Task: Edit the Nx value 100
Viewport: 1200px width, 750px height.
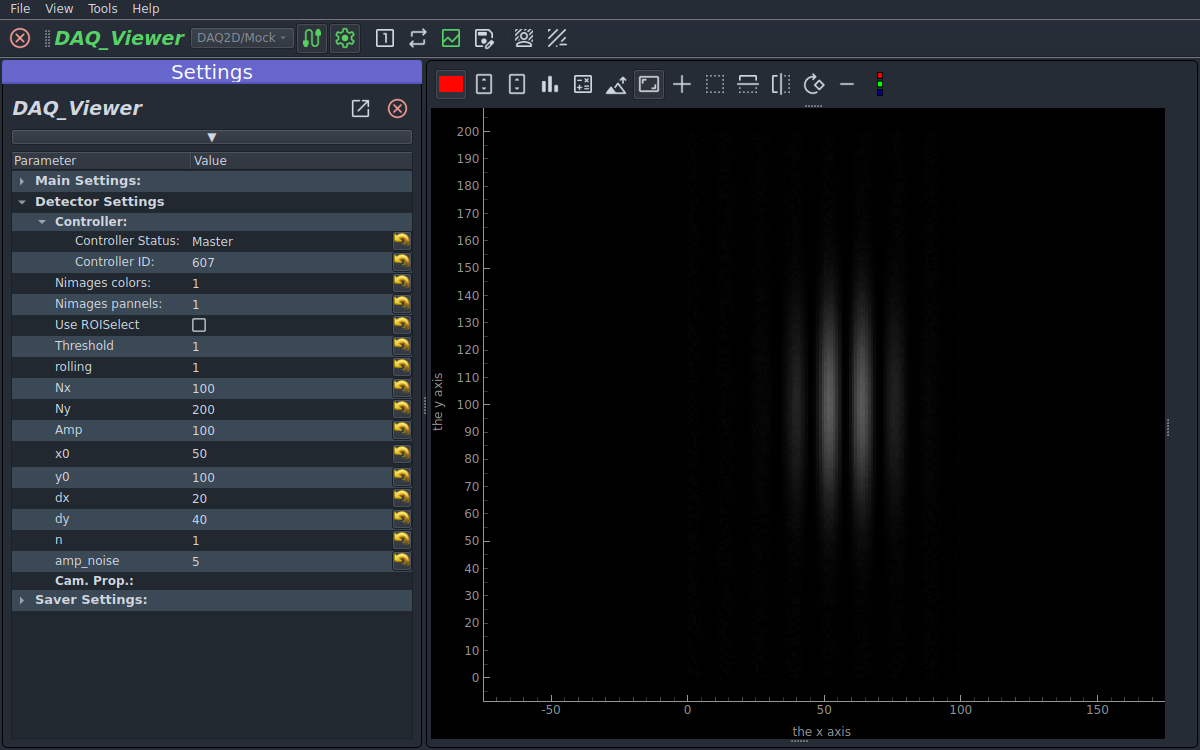Action: [x=290, y=388]
